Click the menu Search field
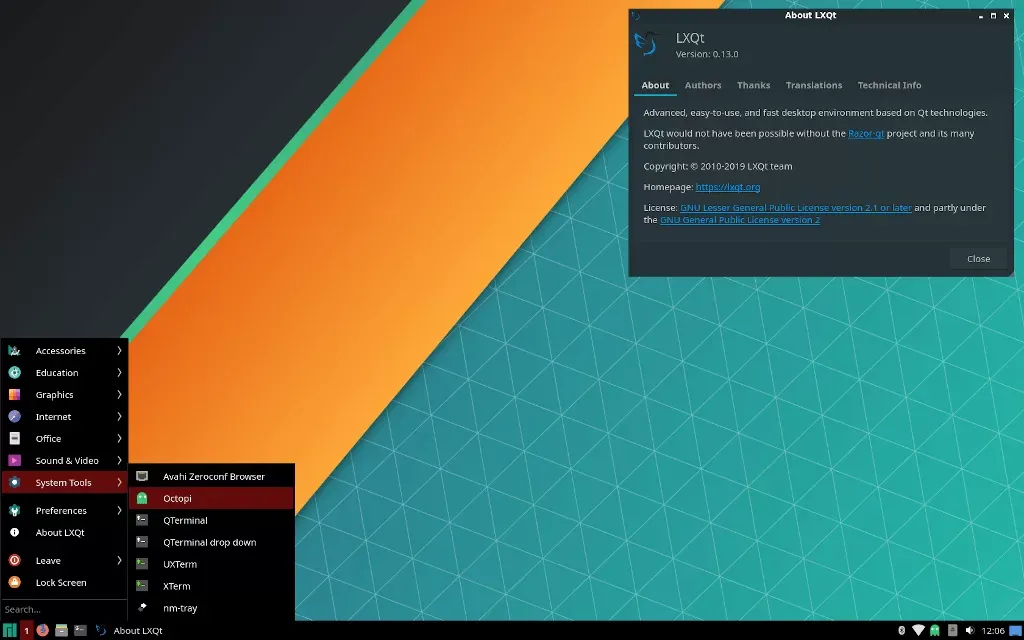 click(x=65, y=609)
